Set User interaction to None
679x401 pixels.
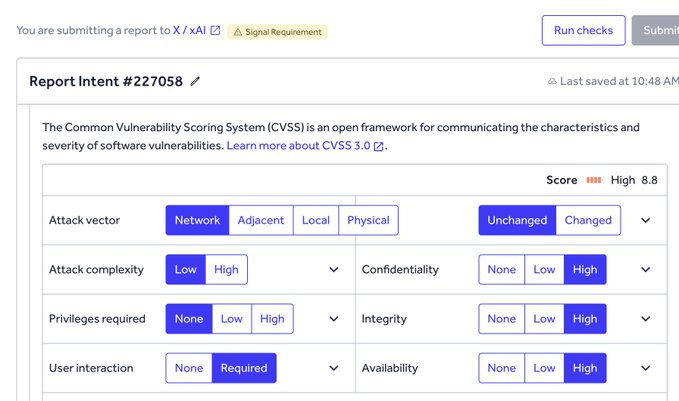[189, 369]
